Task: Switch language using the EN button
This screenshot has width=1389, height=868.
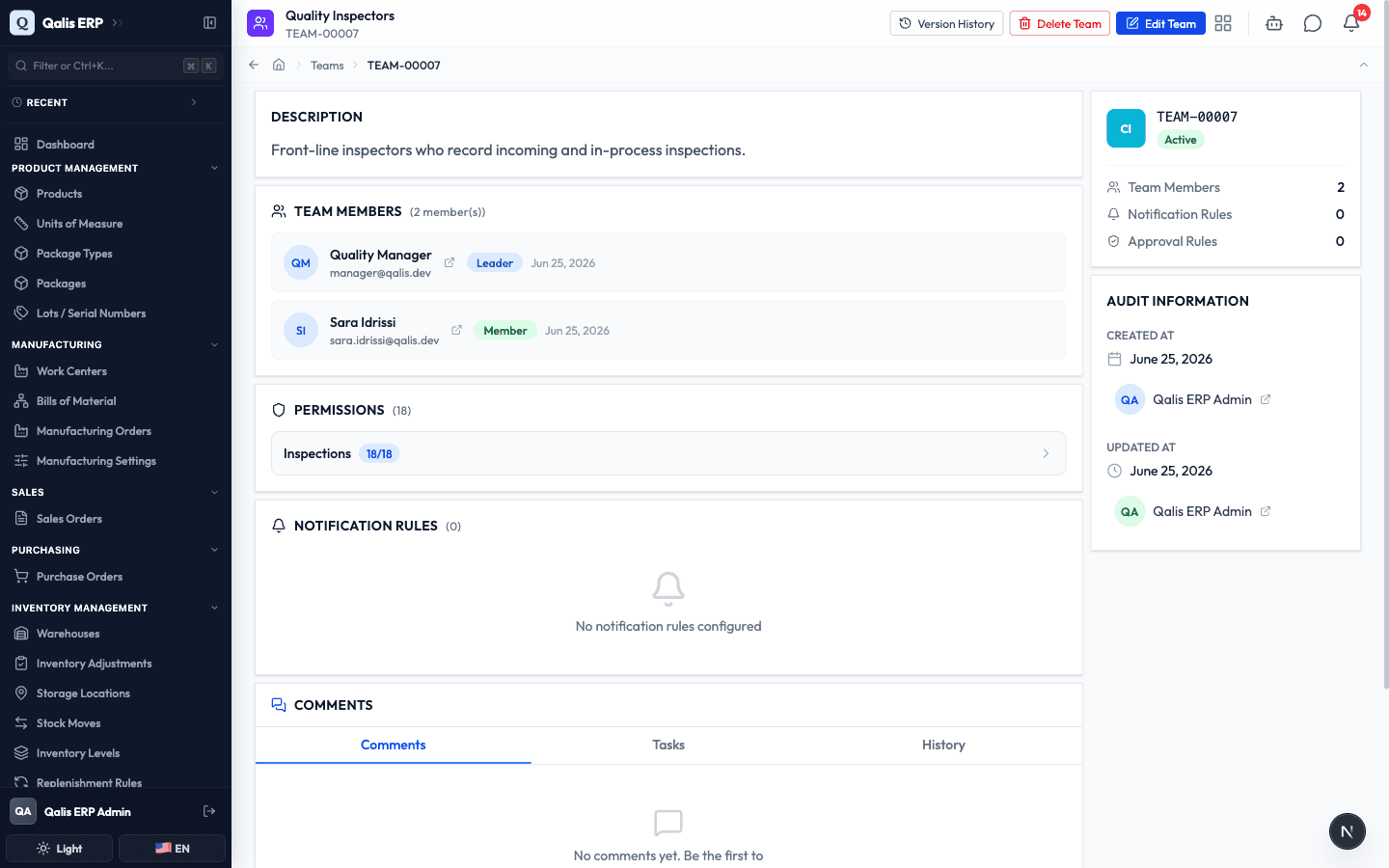Action: tap(173, 849)
